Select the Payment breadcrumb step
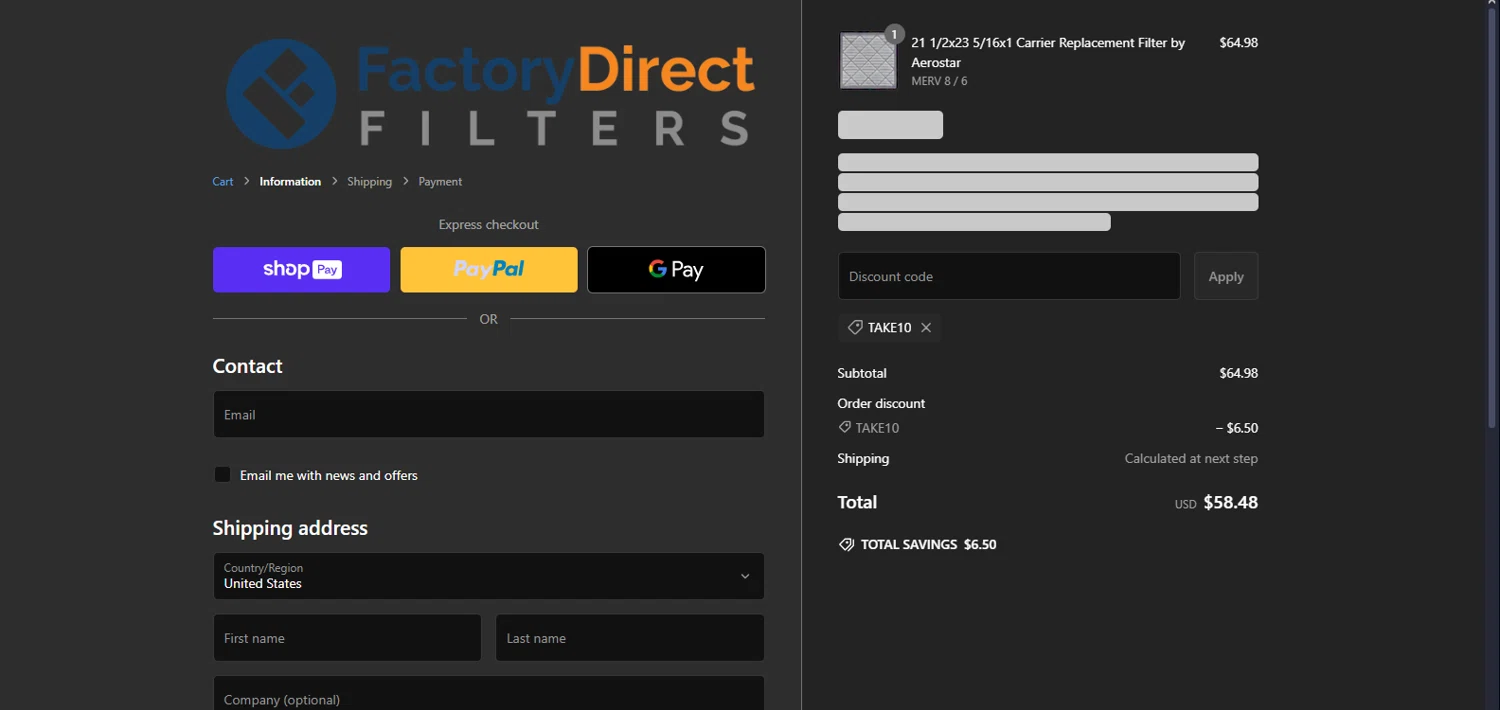Viewport: 1500px width, 710px height. (440, 181)
